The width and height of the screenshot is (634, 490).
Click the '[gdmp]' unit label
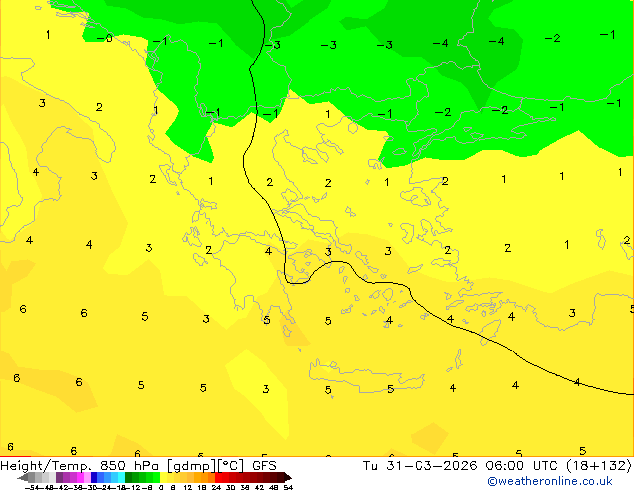pos(192,466)
